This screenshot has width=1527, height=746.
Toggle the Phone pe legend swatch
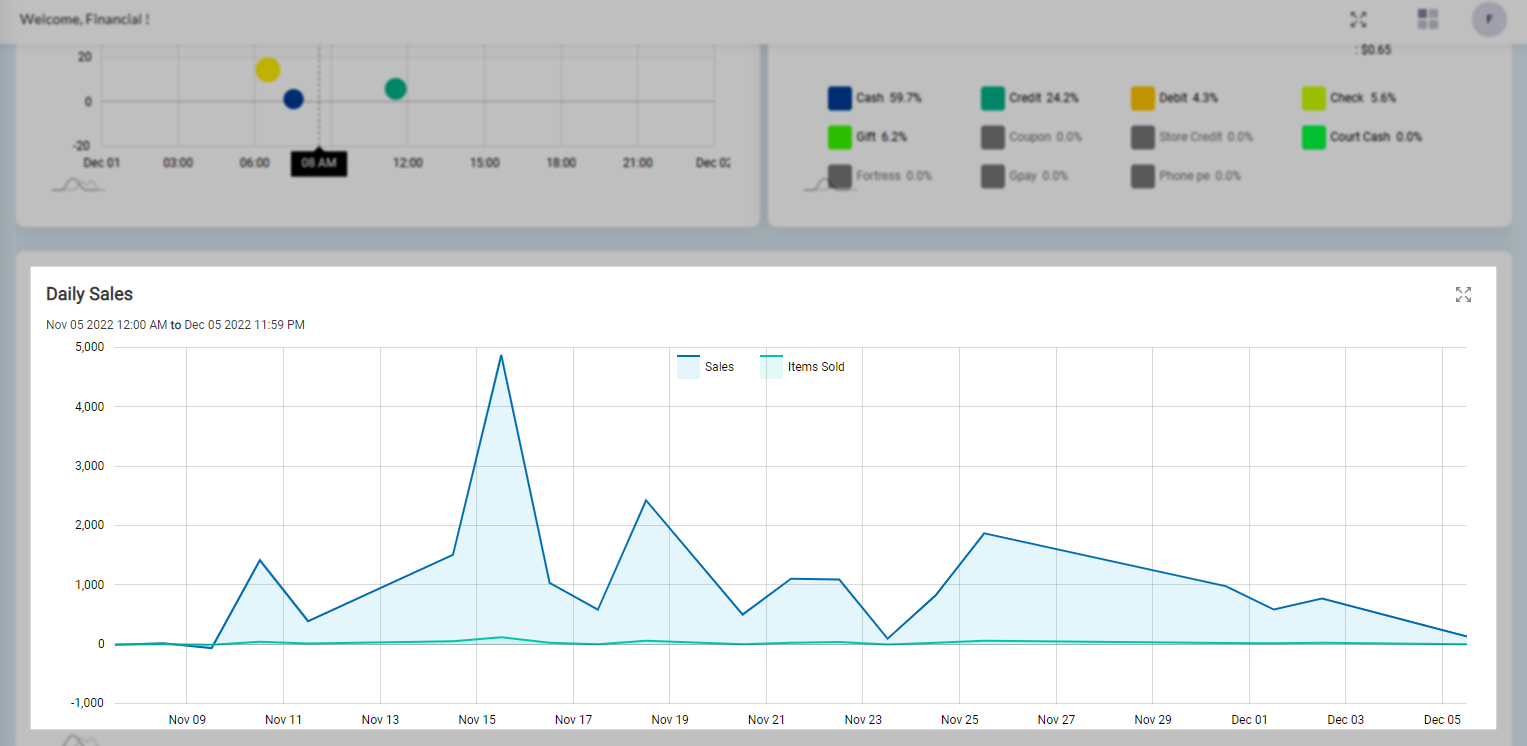(x=1142, y=176)
